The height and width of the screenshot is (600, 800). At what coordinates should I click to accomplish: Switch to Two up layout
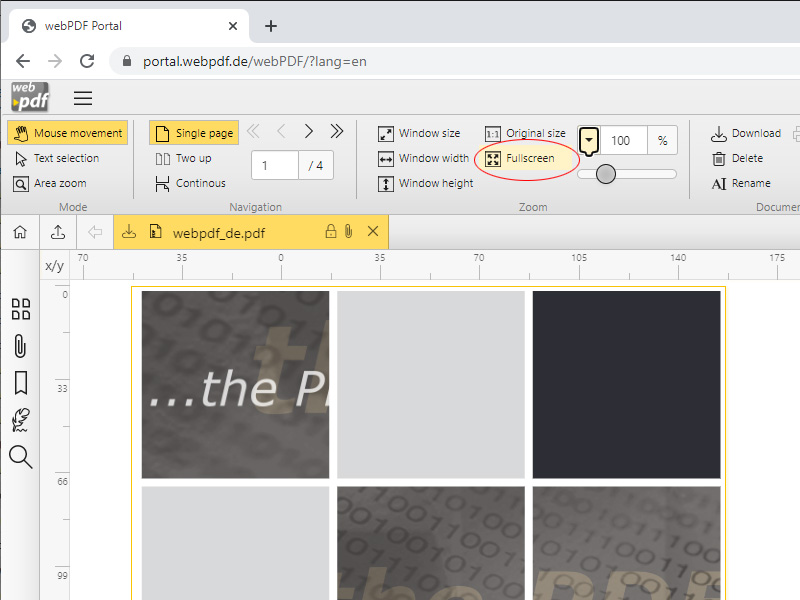183,159
